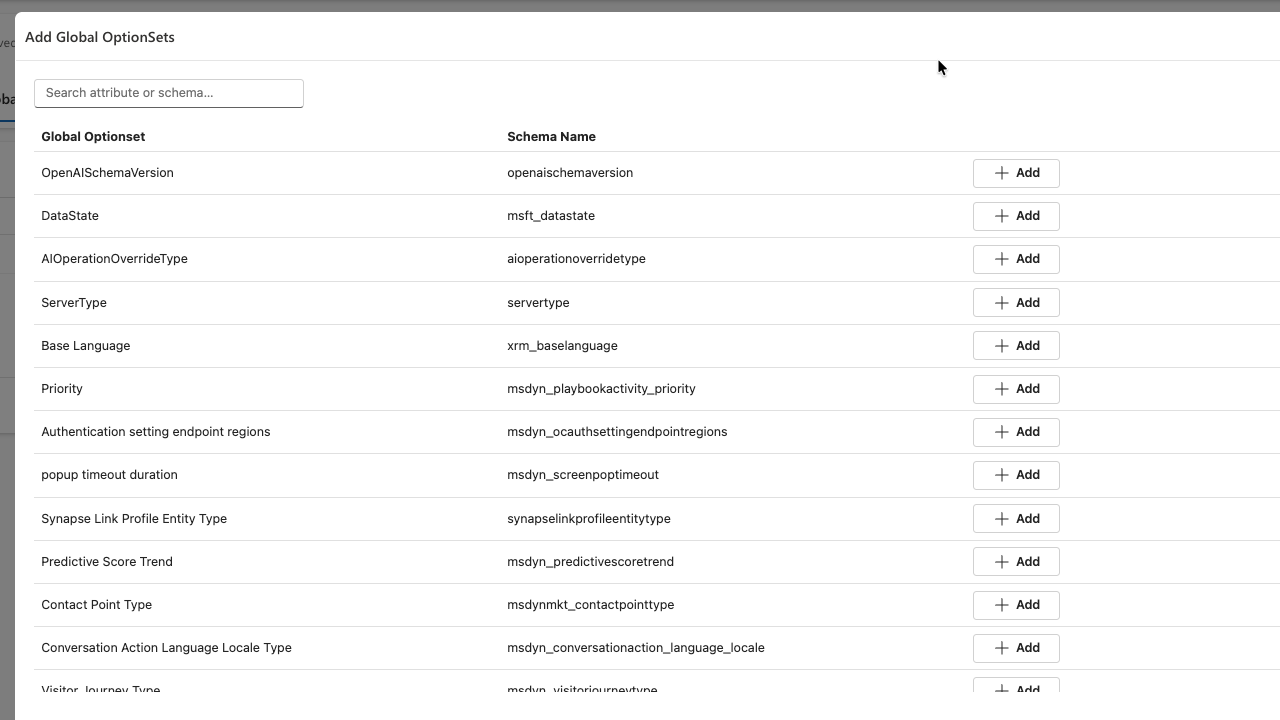Screen dimensions: 1280x720
Task: Select the Schema Name column header
Action: tap(551, 137)
